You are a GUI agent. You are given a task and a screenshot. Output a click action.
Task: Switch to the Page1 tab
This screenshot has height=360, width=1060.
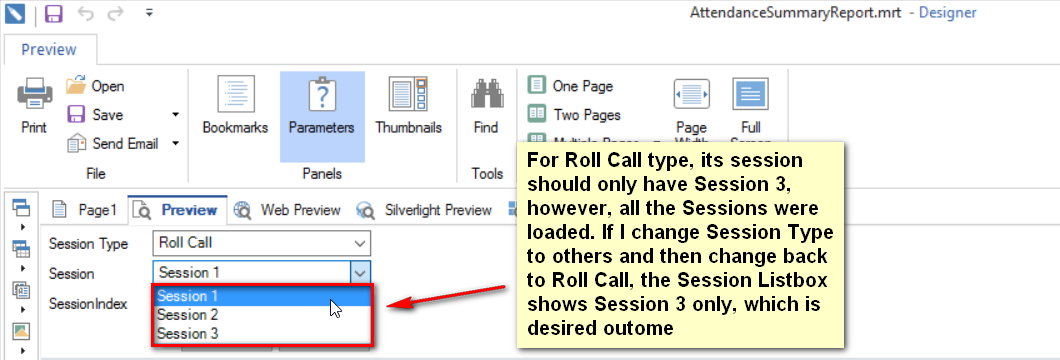pos(87,210)
